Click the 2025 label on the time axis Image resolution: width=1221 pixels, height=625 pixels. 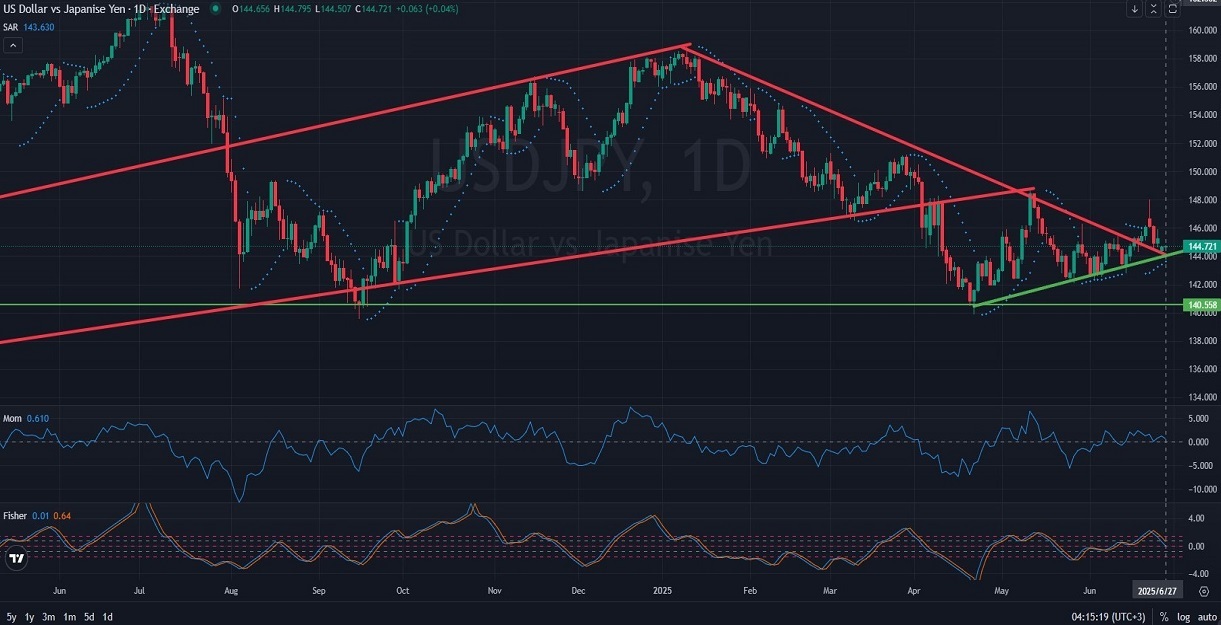pyautogui.click(x=660, y=591)
